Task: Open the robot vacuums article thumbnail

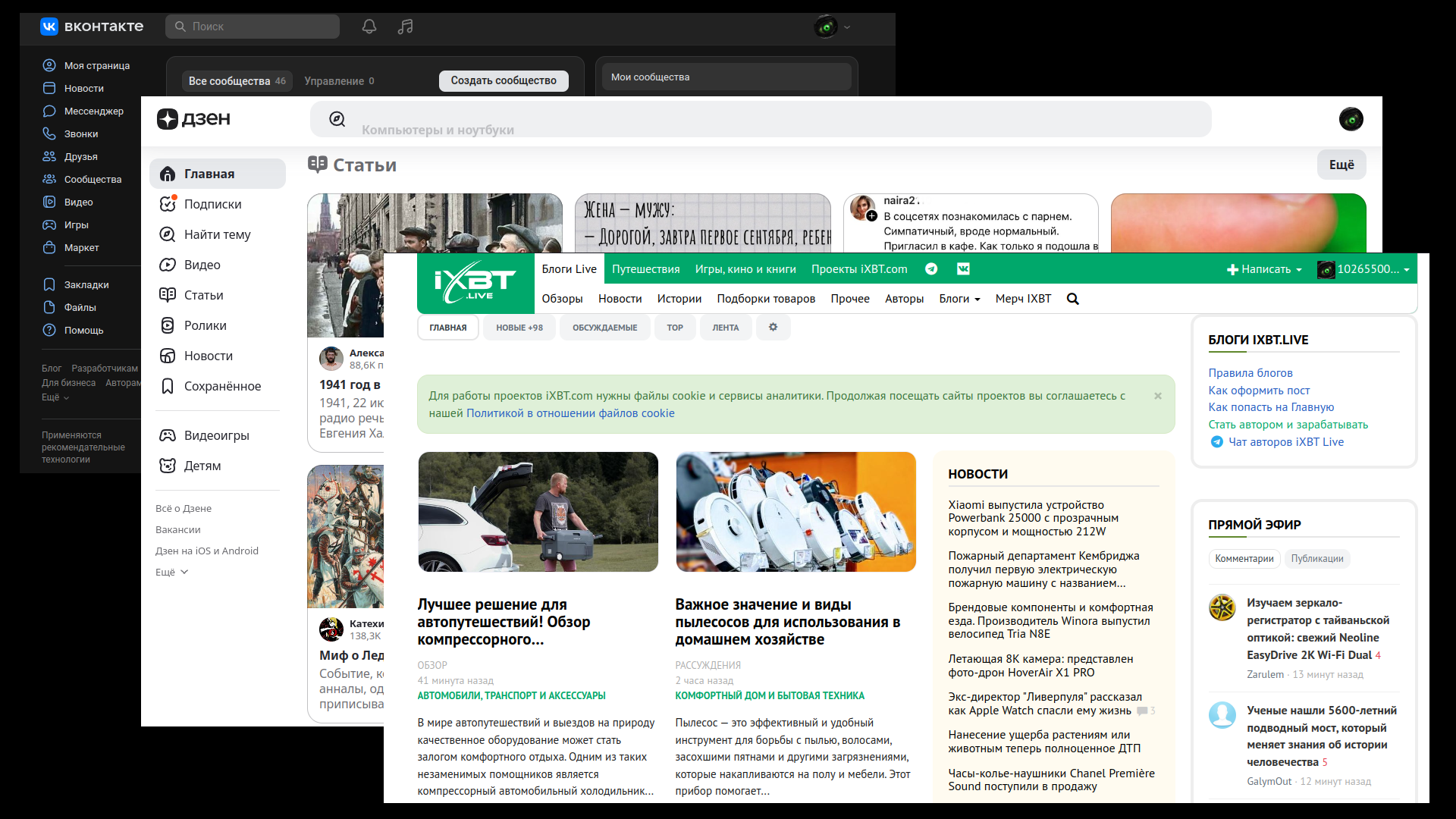Action: 795,512
